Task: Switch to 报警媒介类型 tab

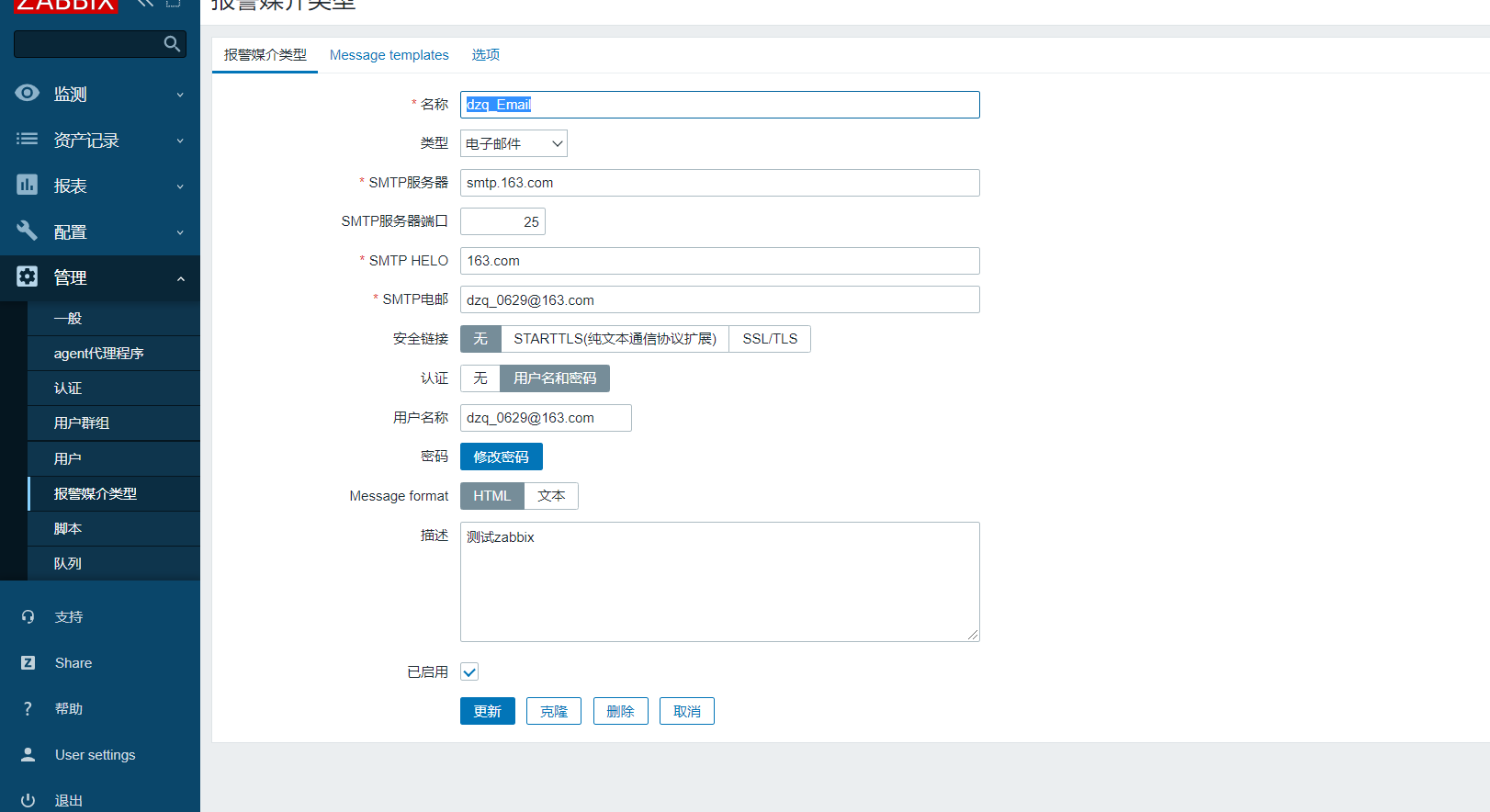Action: pyautogui.click(x=265, y=55)
